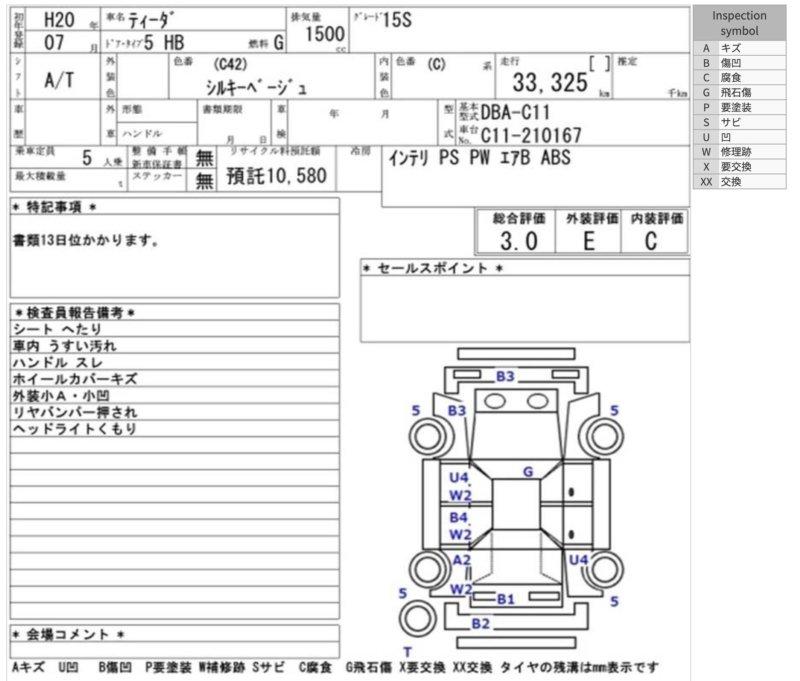The height and width of the screenshot is (681, 800).
Task: Select the B2 marker on the rear bumper
Action: tap(481, 624)
